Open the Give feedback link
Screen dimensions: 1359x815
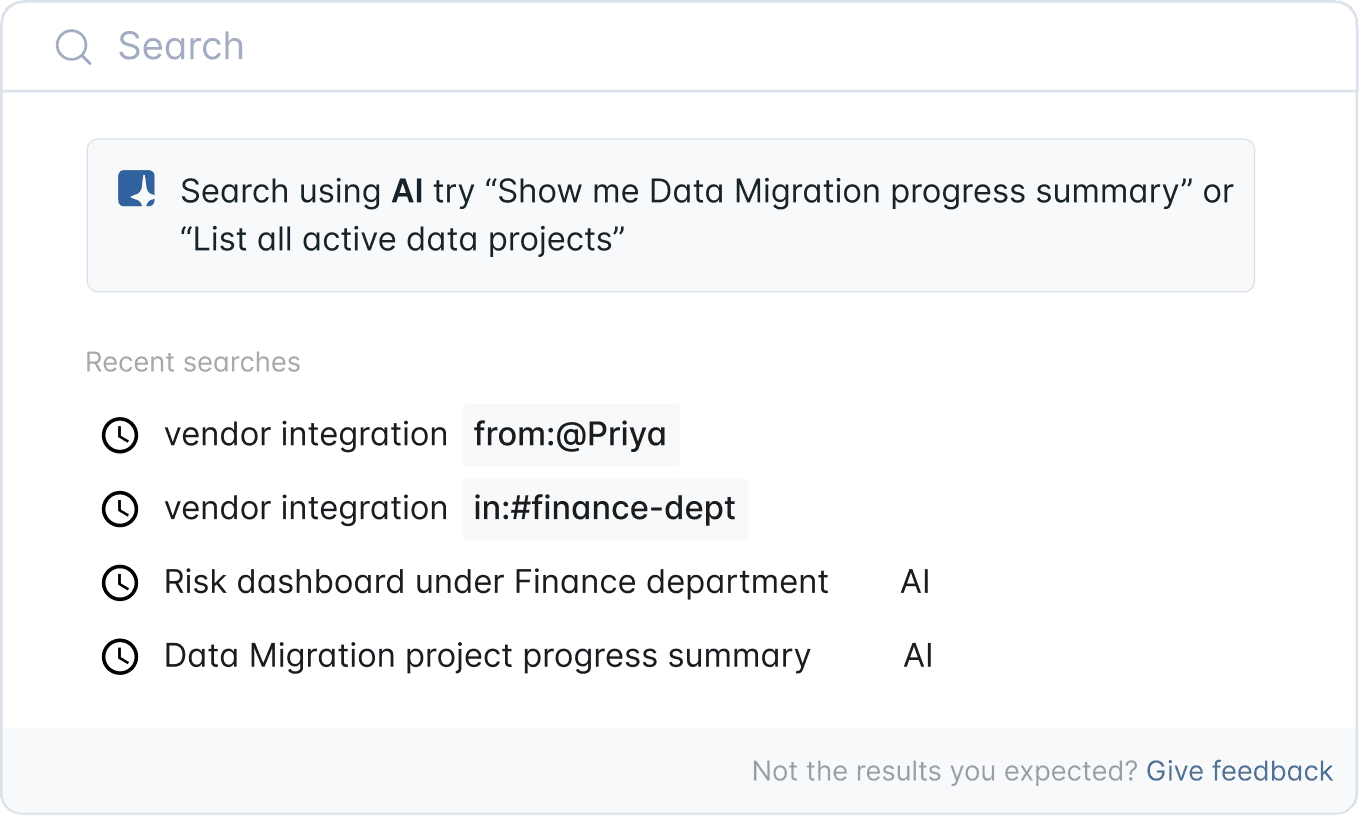(1239, 771)
